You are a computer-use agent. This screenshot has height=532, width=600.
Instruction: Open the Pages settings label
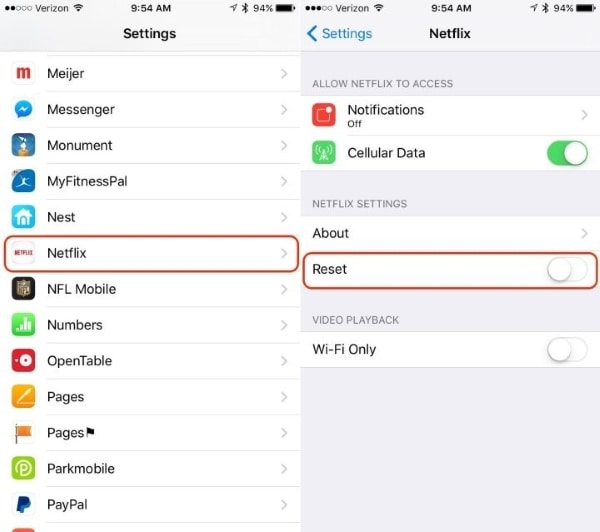point(65,397)
